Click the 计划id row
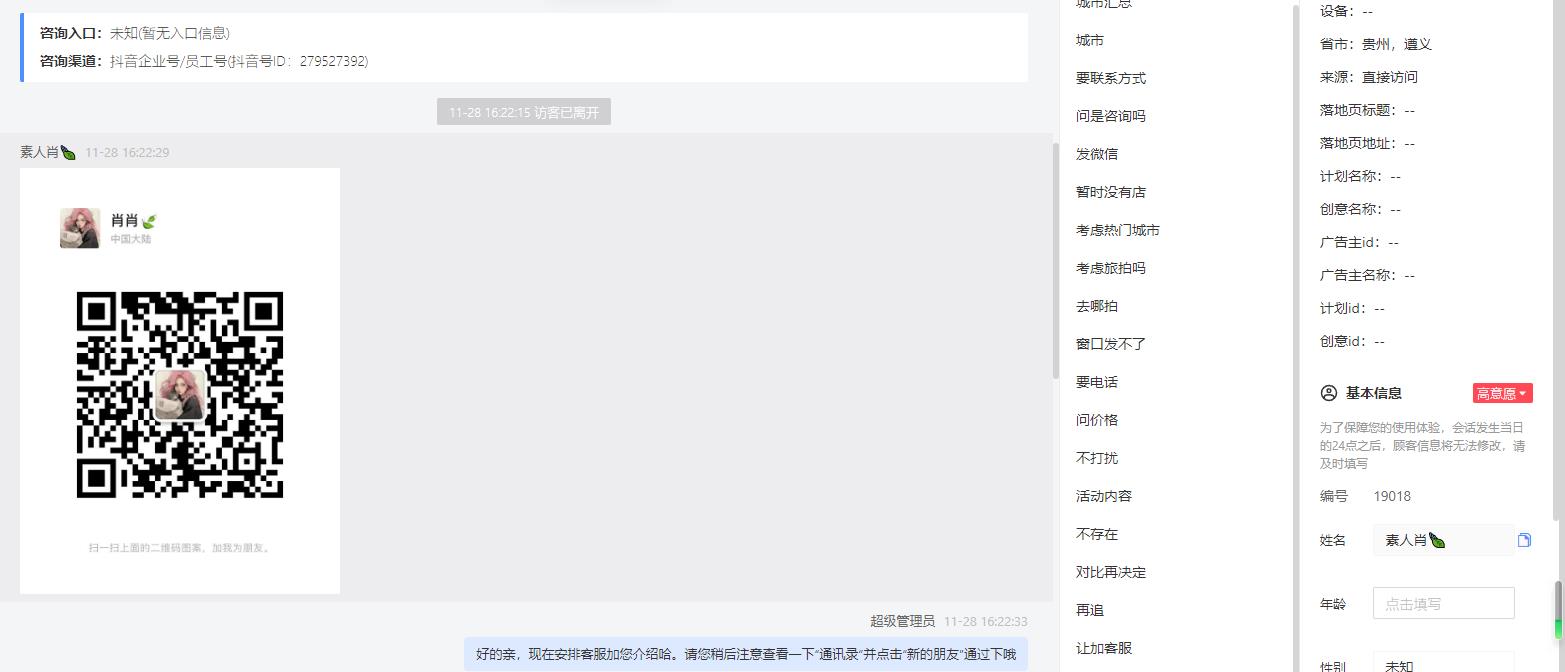Screen dimensions: 1565x672 (1352, 308)
